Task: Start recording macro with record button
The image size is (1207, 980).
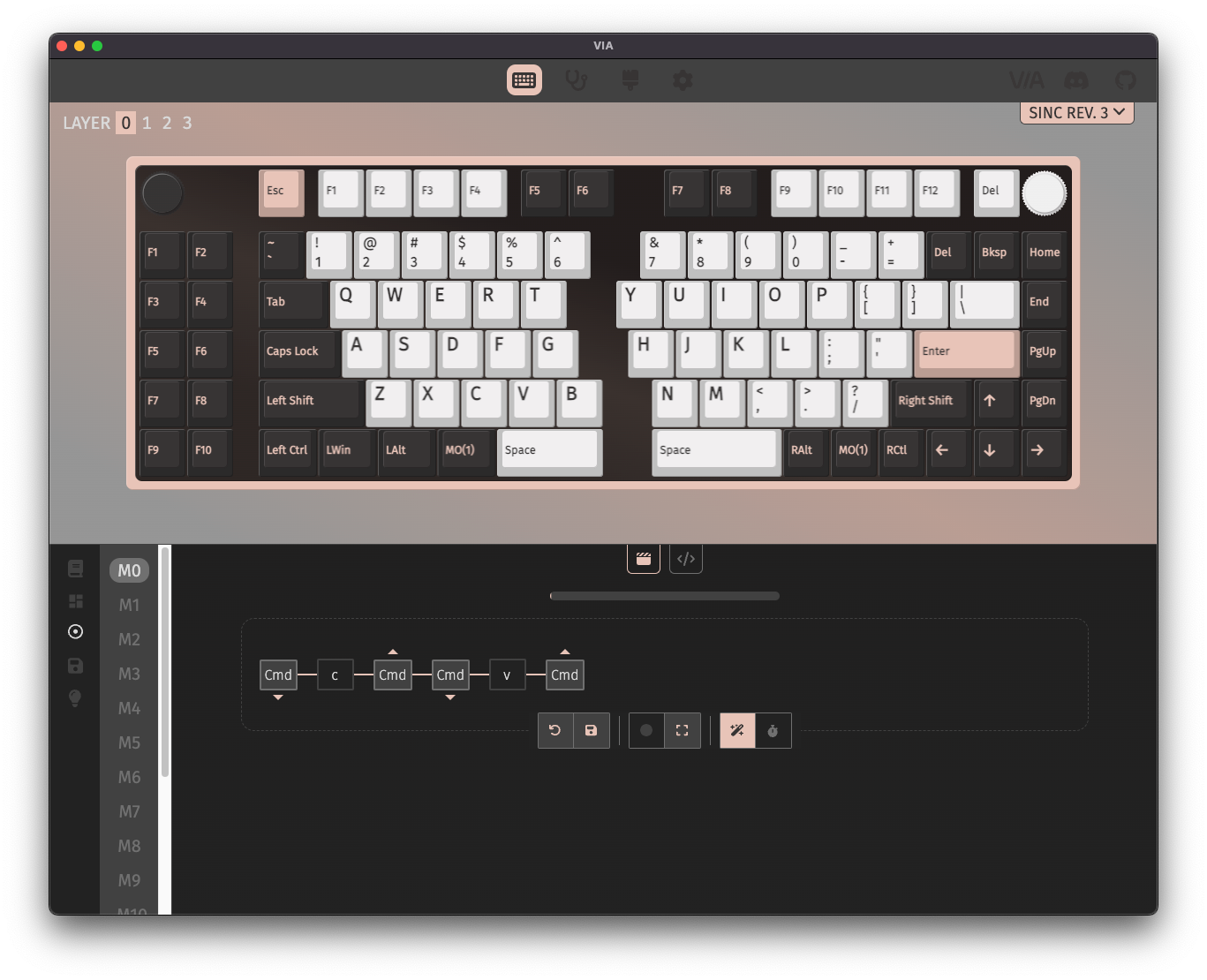Action: pyautogui.click(x=646, y=730)
